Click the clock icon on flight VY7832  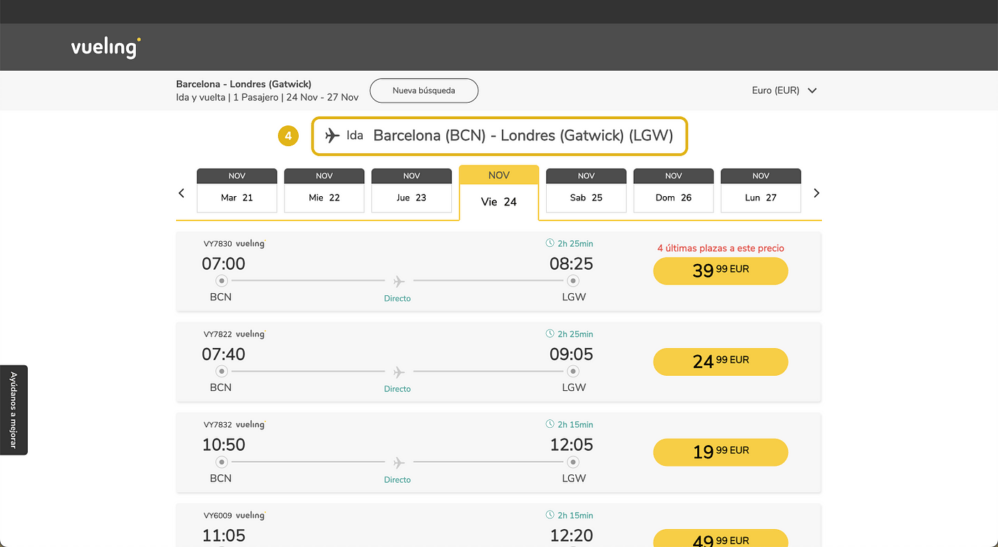coord(550,424)
